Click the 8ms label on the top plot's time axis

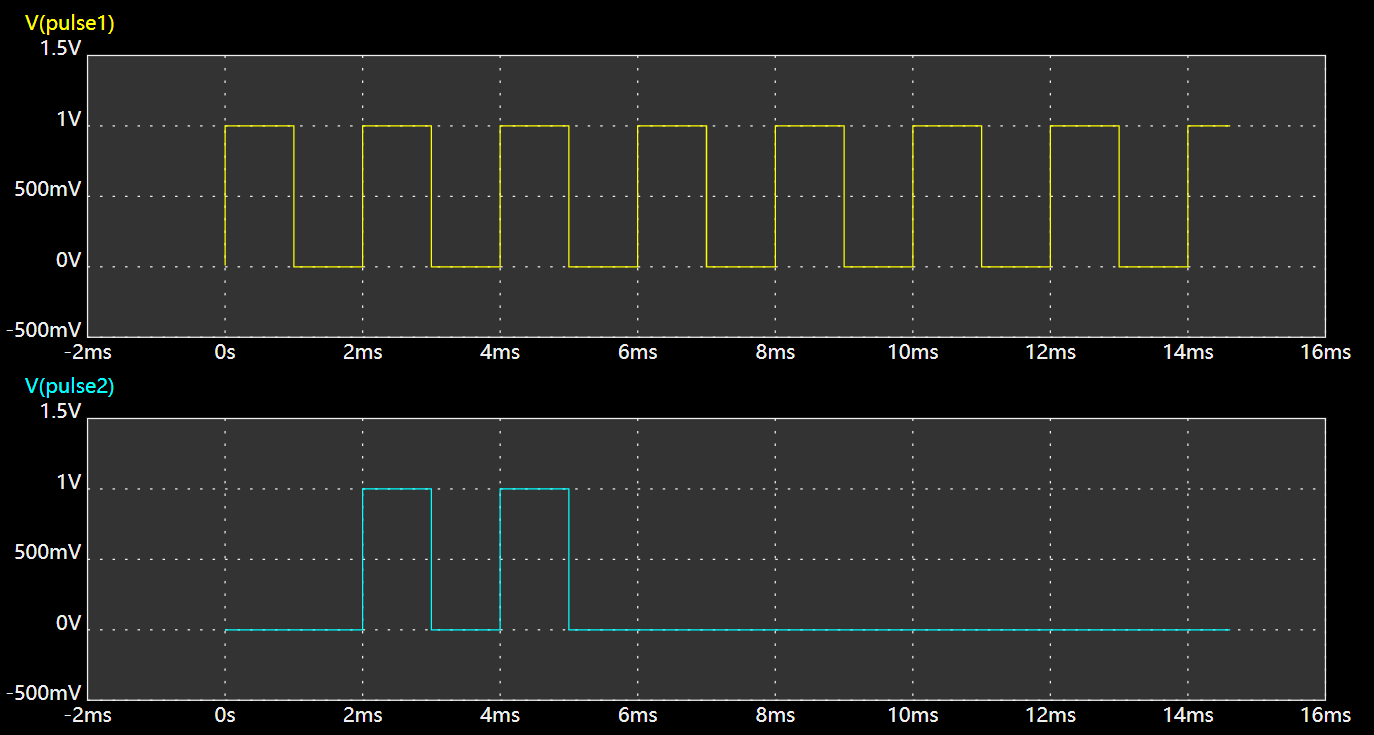pos(775,352)
